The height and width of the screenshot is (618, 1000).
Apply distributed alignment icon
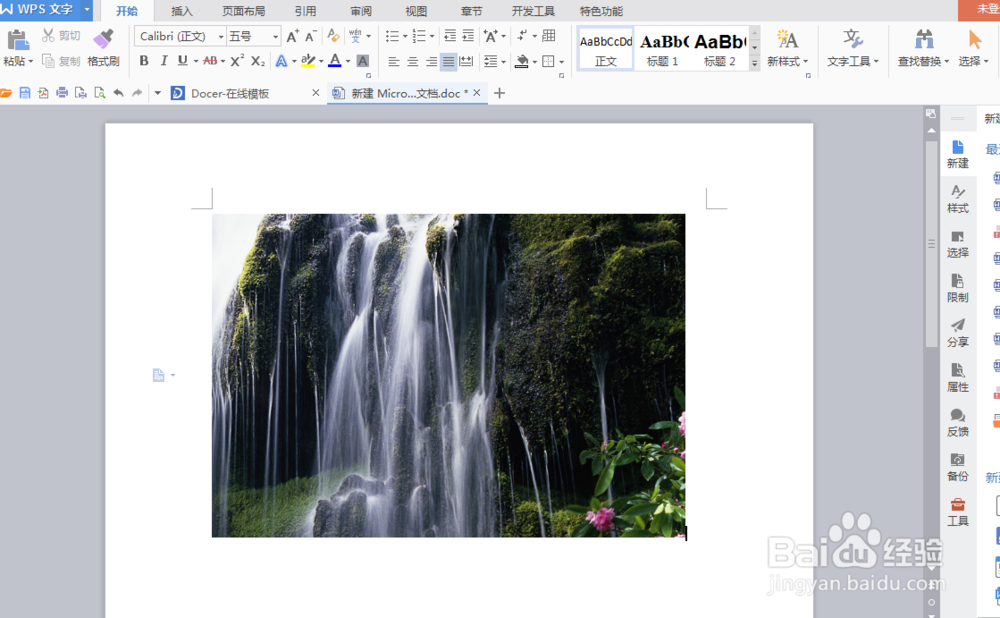[x=467, y=61]
